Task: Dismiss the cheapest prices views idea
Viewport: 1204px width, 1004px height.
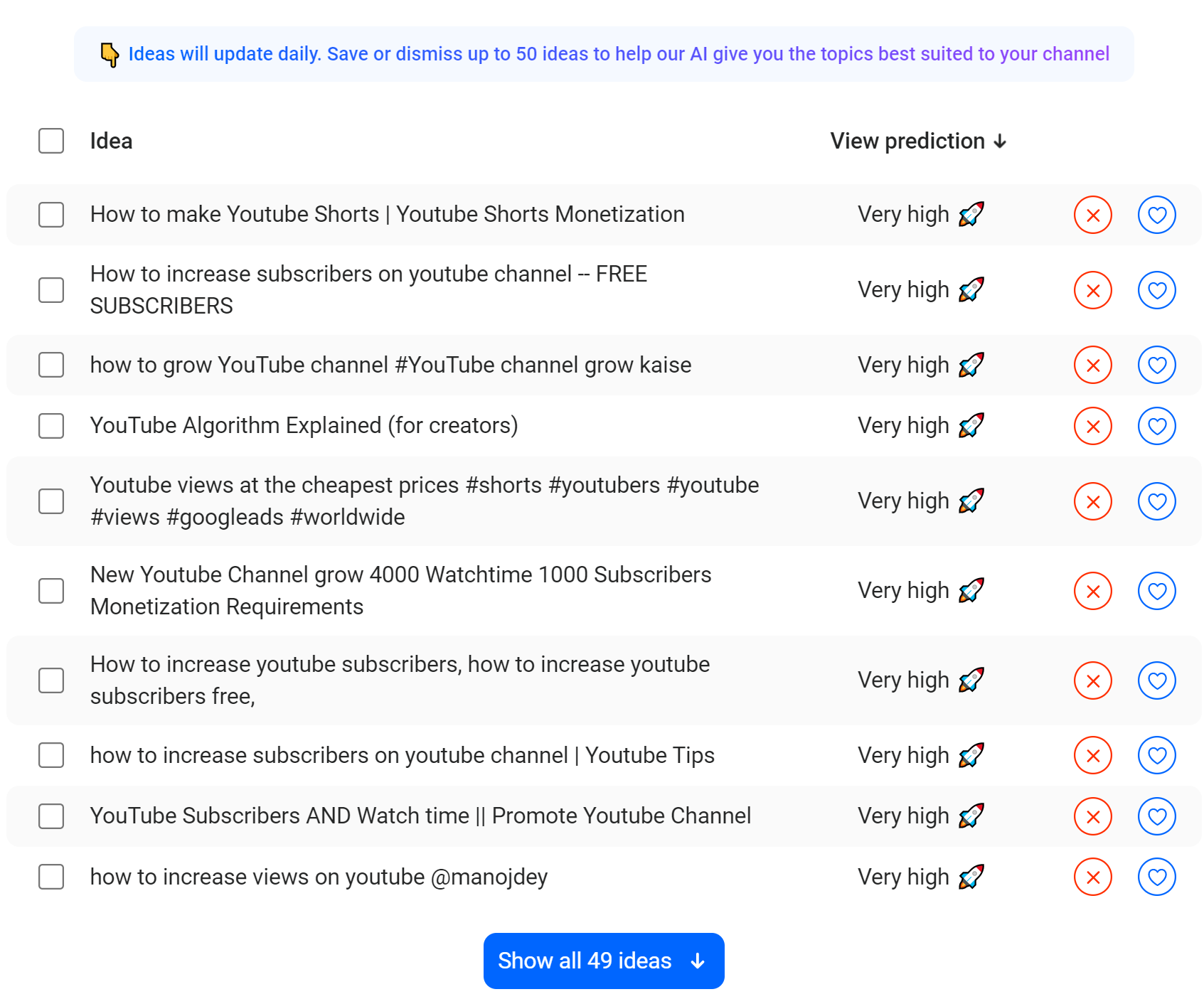Action: point(1092,501)
